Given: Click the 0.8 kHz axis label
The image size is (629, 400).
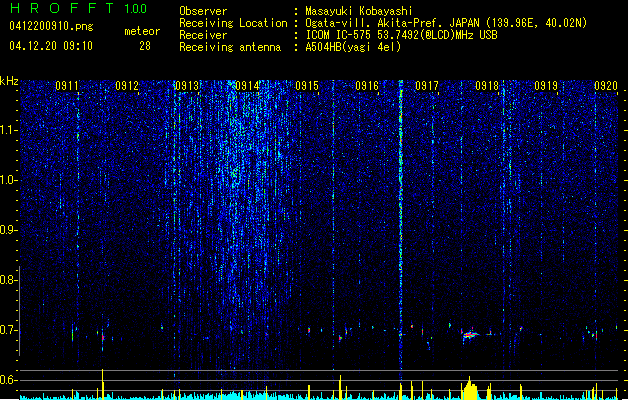Looking at the screenshot, I should [x=8, y=280].
